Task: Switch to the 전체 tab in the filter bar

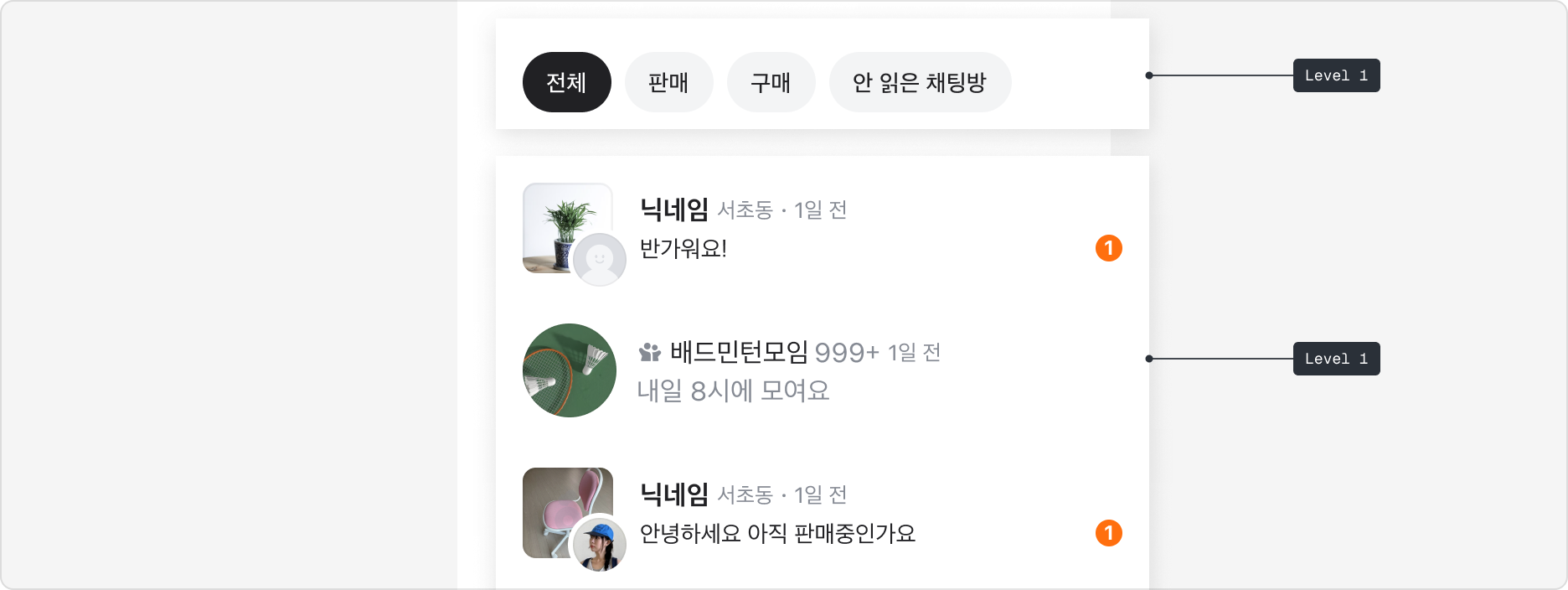Action: pos(566,81)
